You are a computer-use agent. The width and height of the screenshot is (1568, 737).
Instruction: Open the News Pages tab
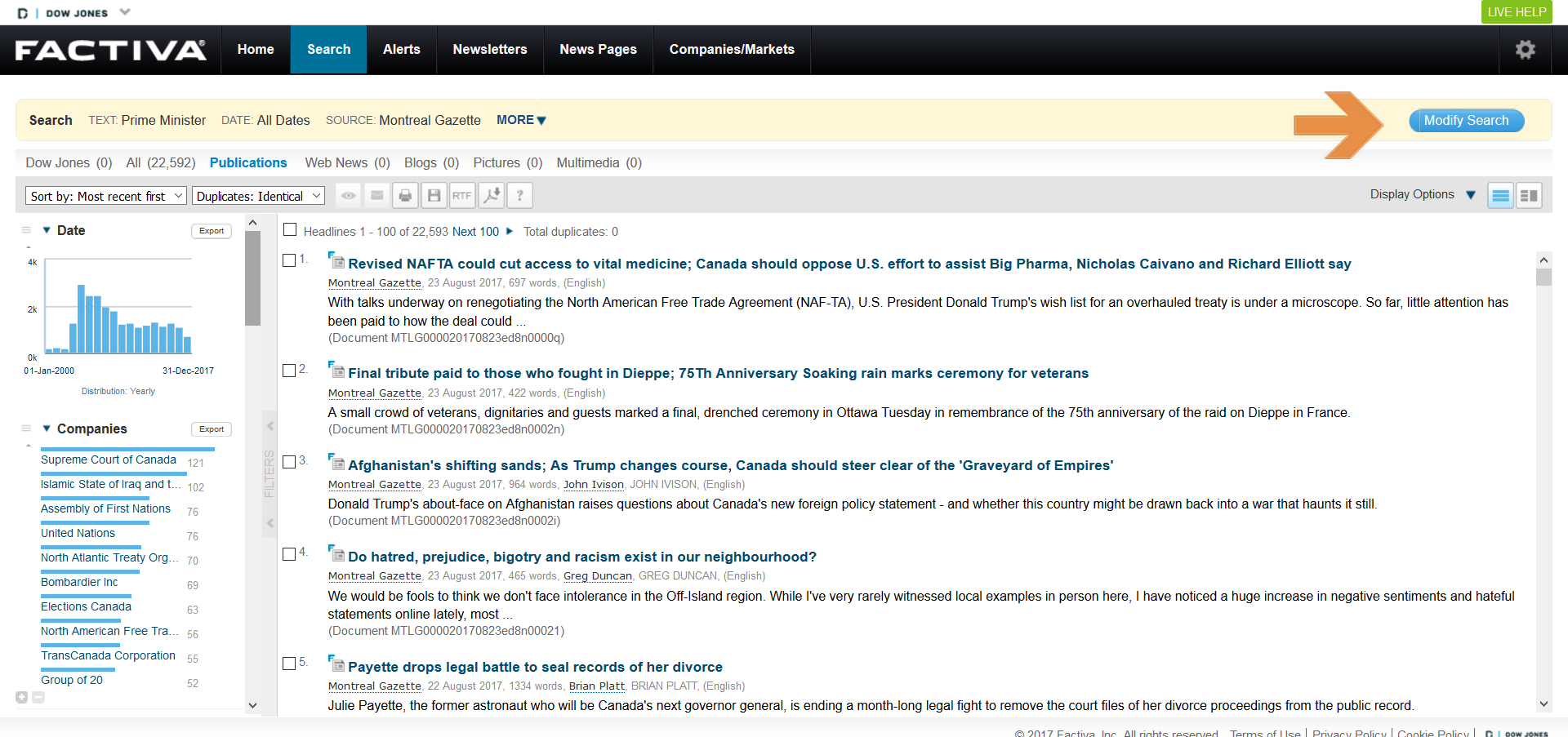598,50
